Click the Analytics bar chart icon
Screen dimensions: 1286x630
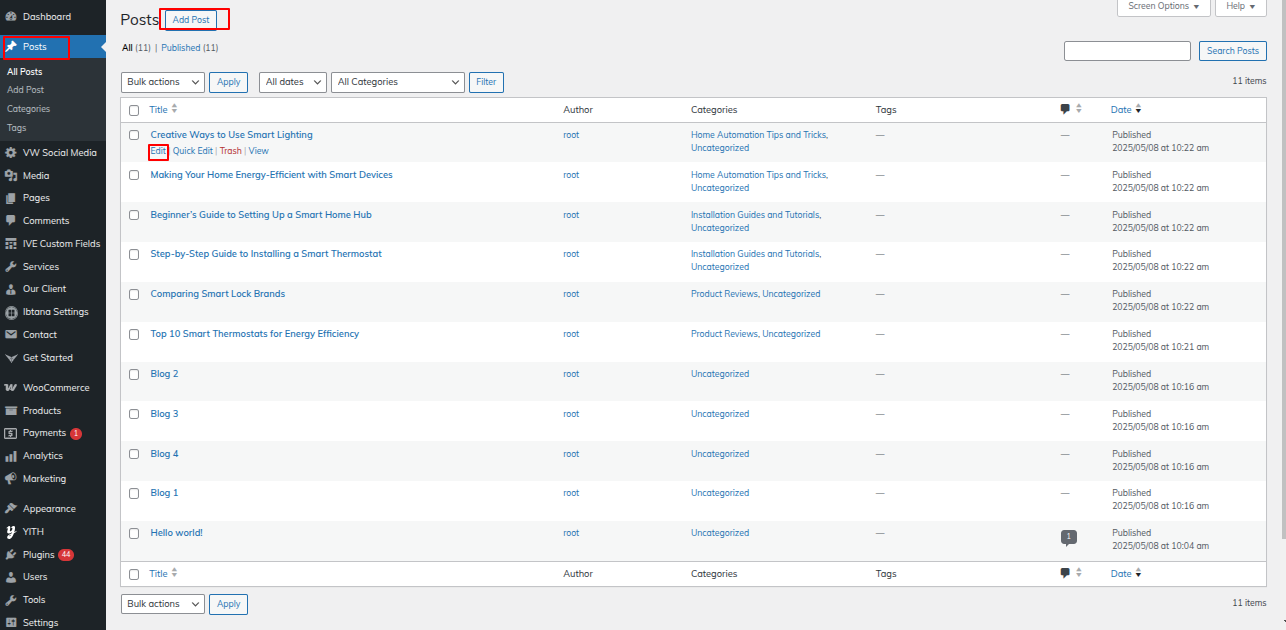coord(11,456)
